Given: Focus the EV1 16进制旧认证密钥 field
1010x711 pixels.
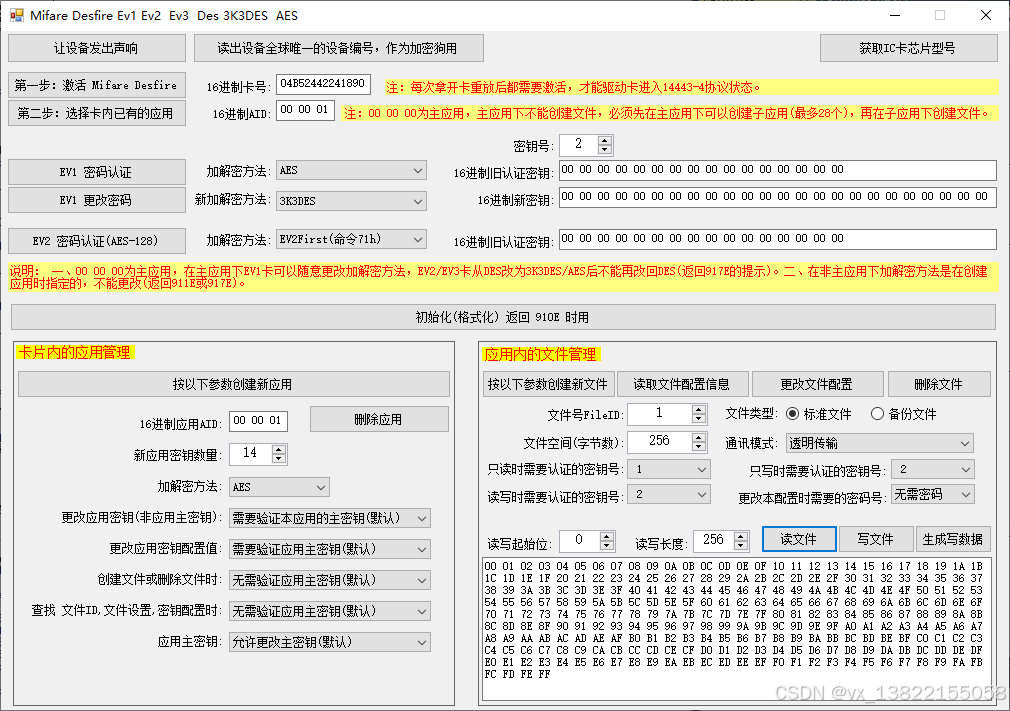Looking at the screenshot, I should point(777,170).
